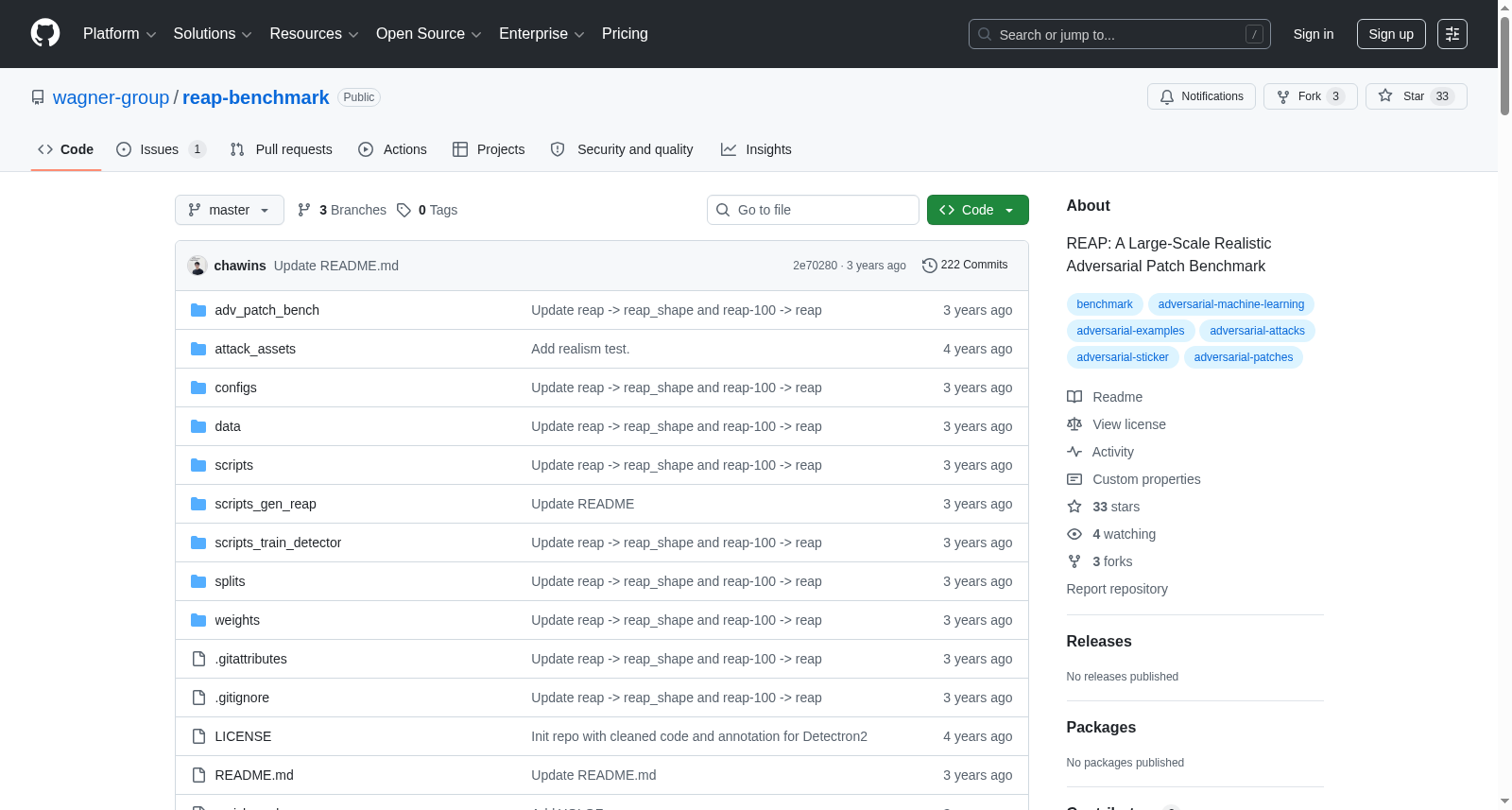Click the branch icon beside 3 Branches
The image size is (1512, 810).
304,210
